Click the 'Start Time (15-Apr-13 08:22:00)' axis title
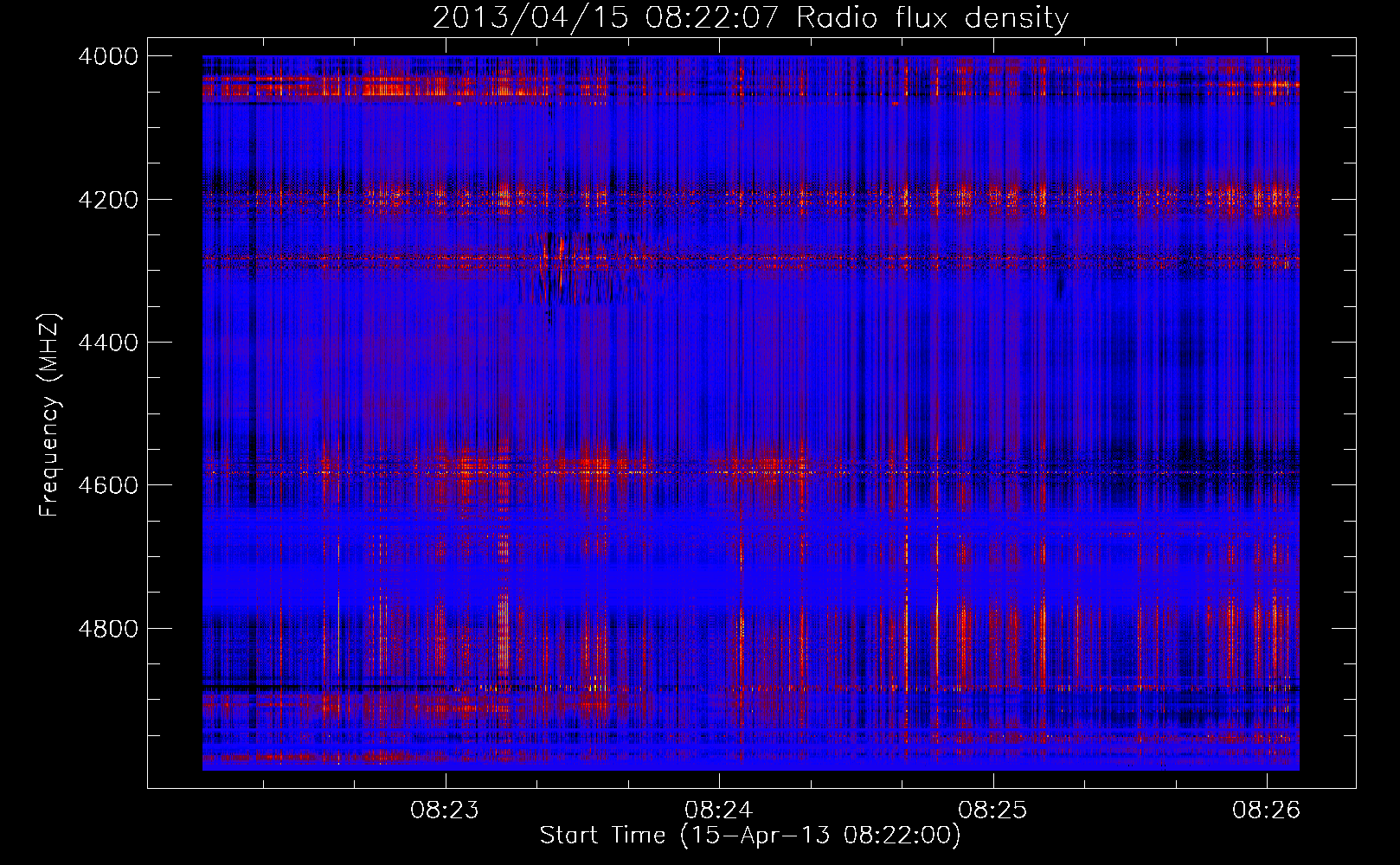The image size is (1400, 865). [750, 836]
